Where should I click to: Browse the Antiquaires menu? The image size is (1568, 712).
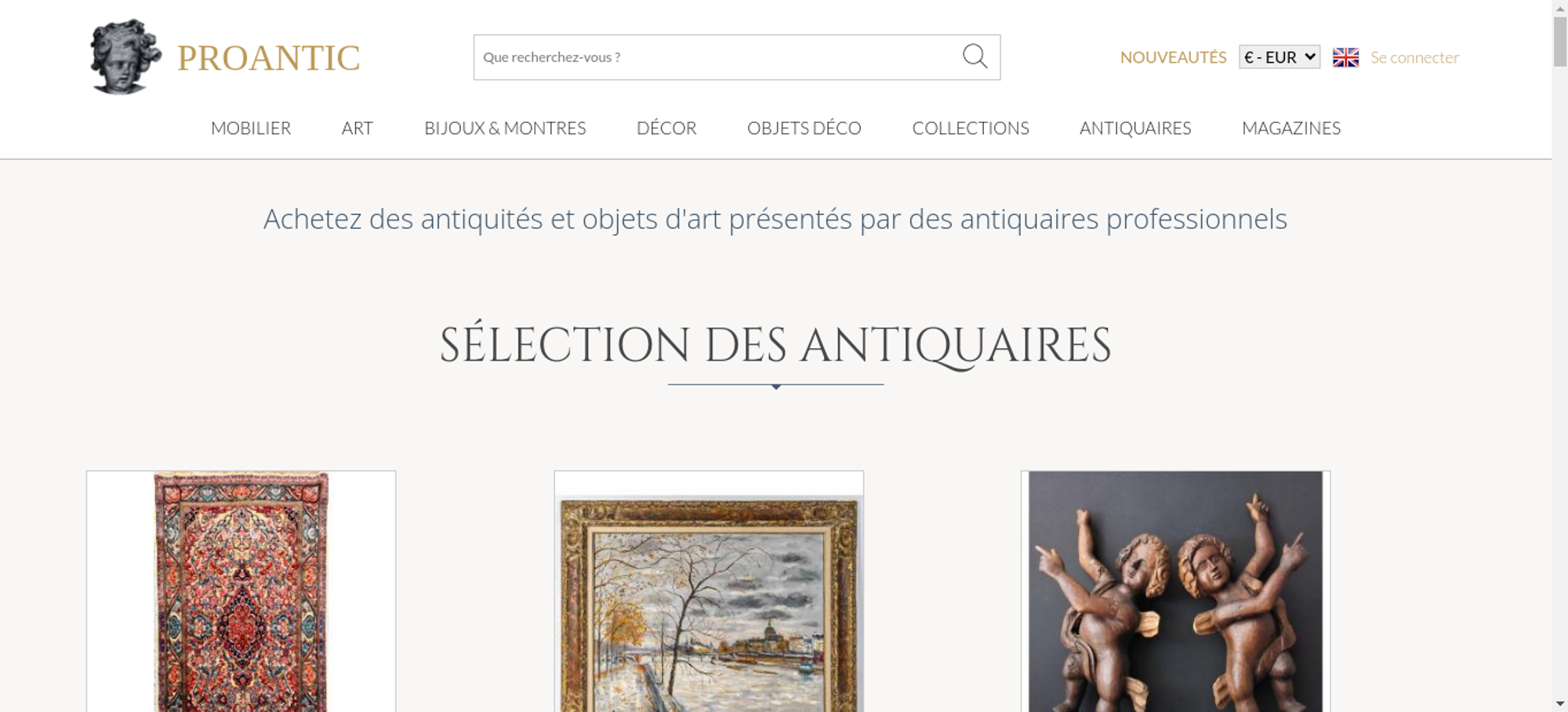1135,128
